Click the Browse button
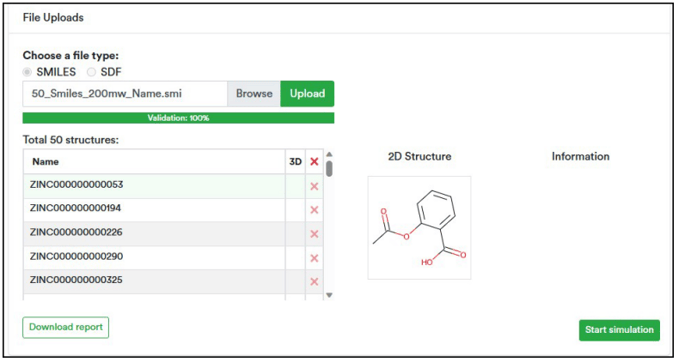This screenshot has width=679, height=362. tap(254, 94)
